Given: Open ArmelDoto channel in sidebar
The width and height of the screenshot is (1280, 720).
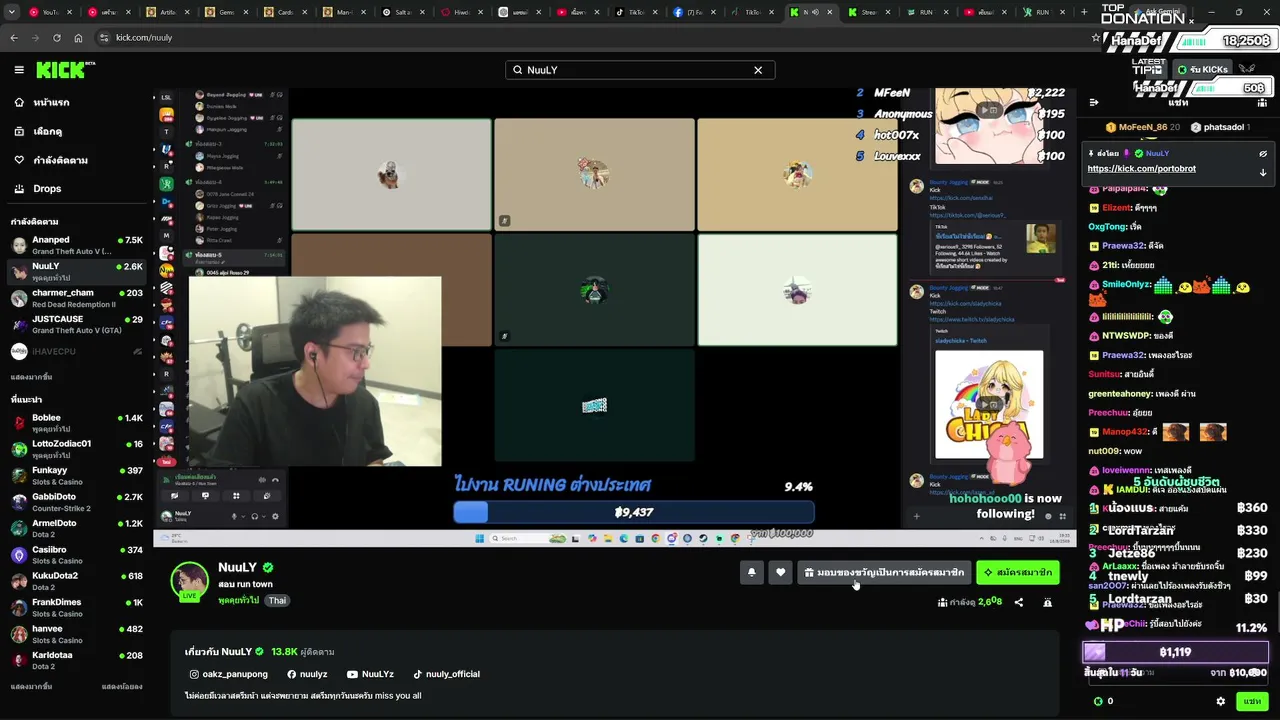Looking at the screenshot, I should [77, 528].
